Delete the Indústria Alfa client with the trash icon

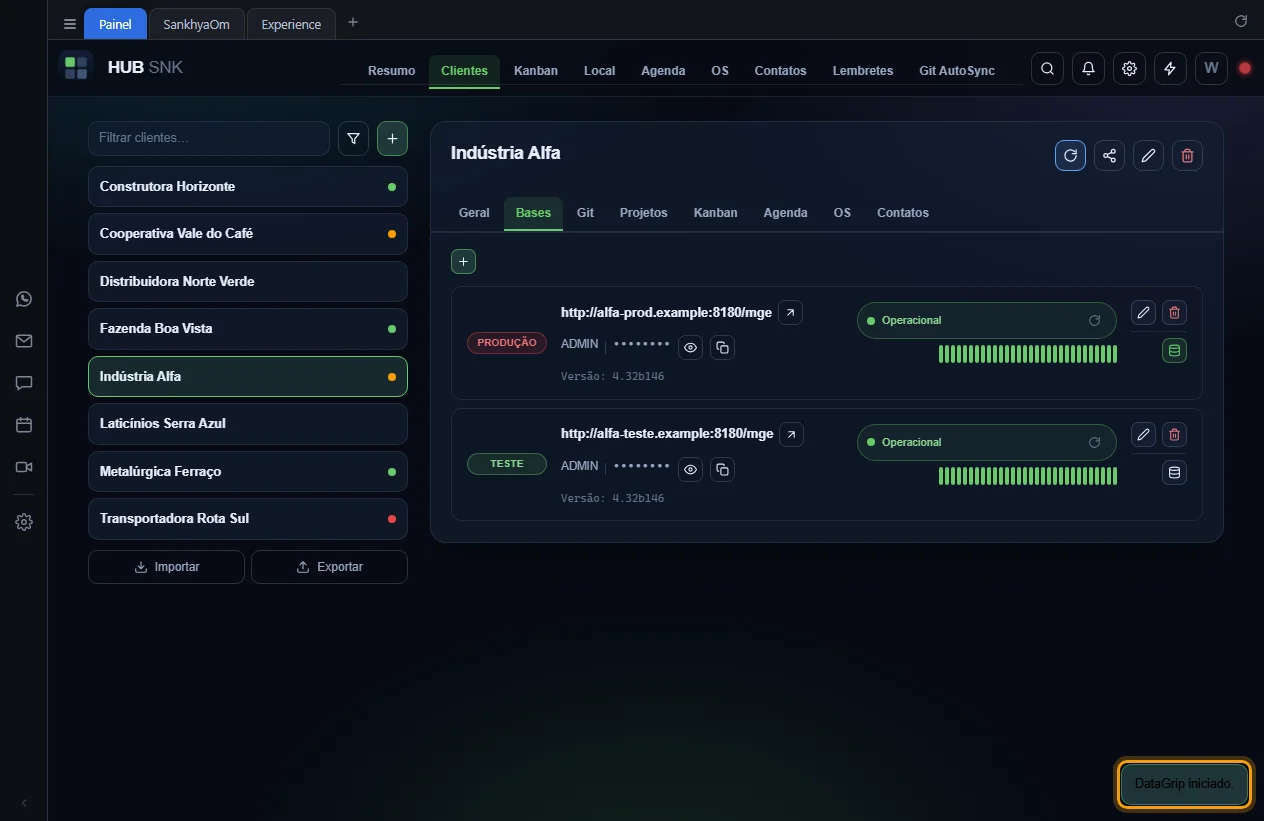point(1187,155)
